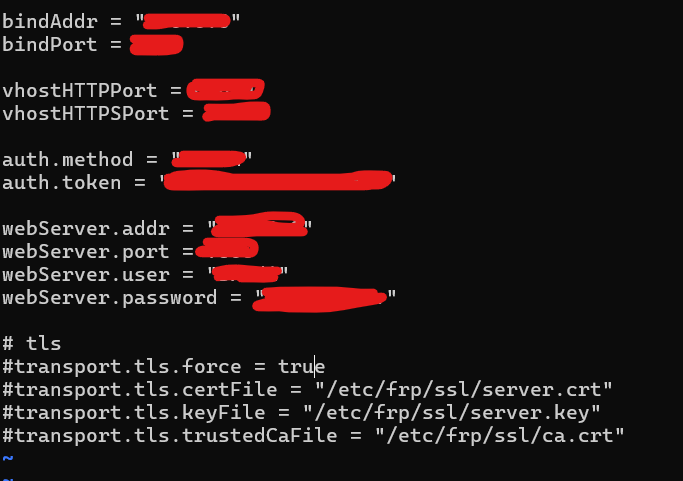683x481 pixels.
Task: Click the auth.method key text
Action: point(68,160)
